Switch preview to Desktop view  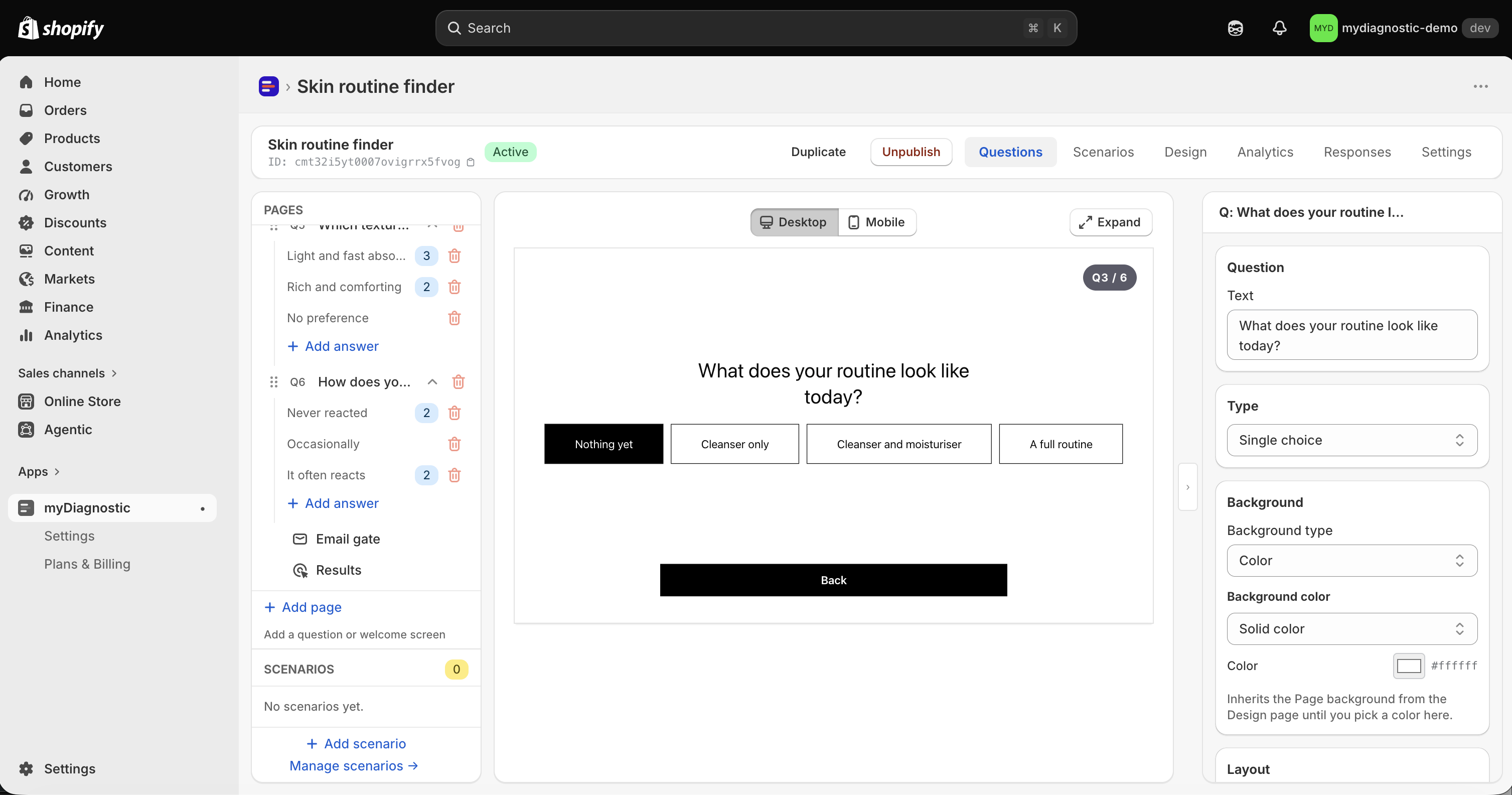pos(794,222)
